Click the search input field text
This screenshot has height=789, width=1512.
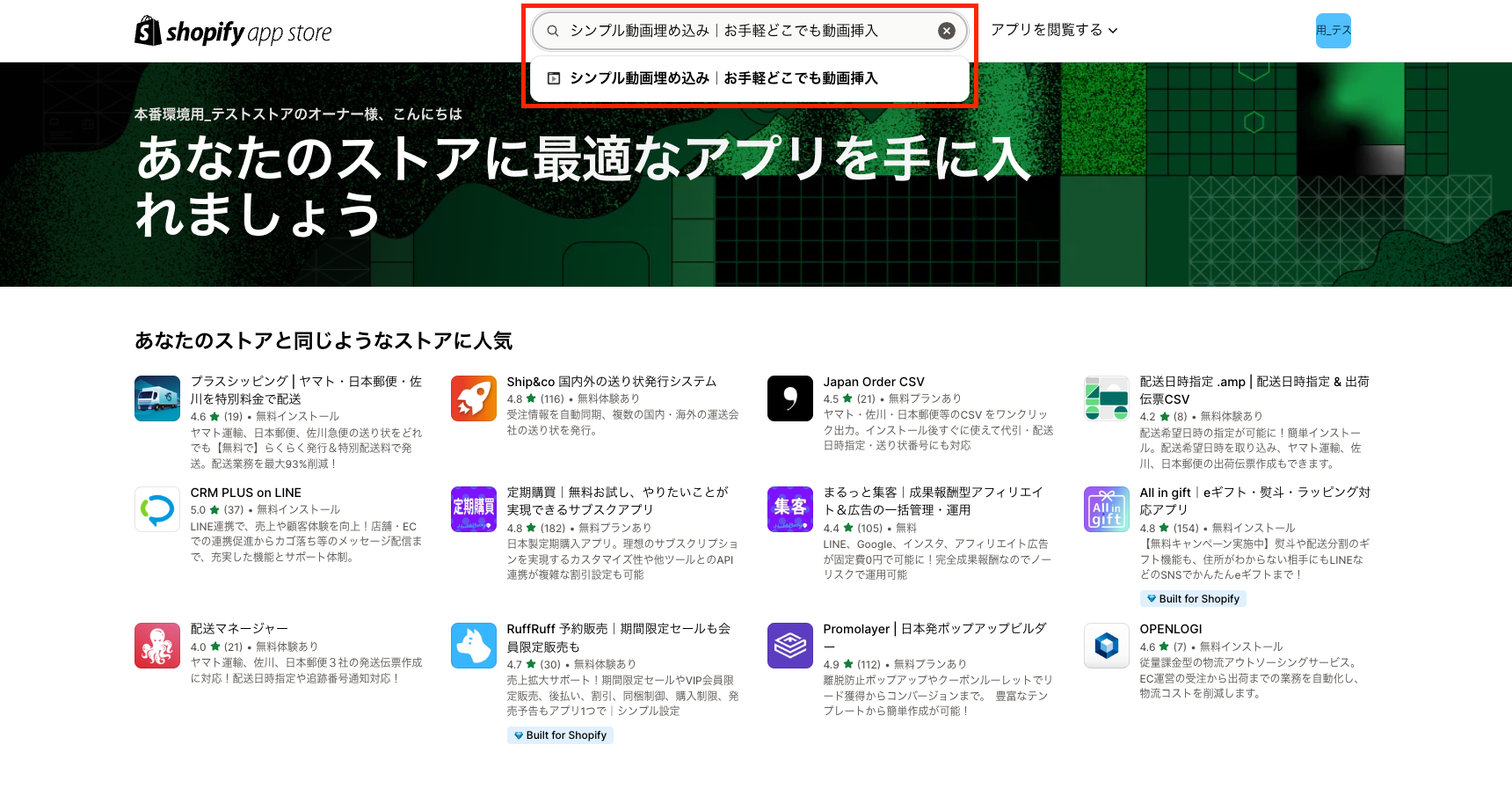[x=723, y=31]
